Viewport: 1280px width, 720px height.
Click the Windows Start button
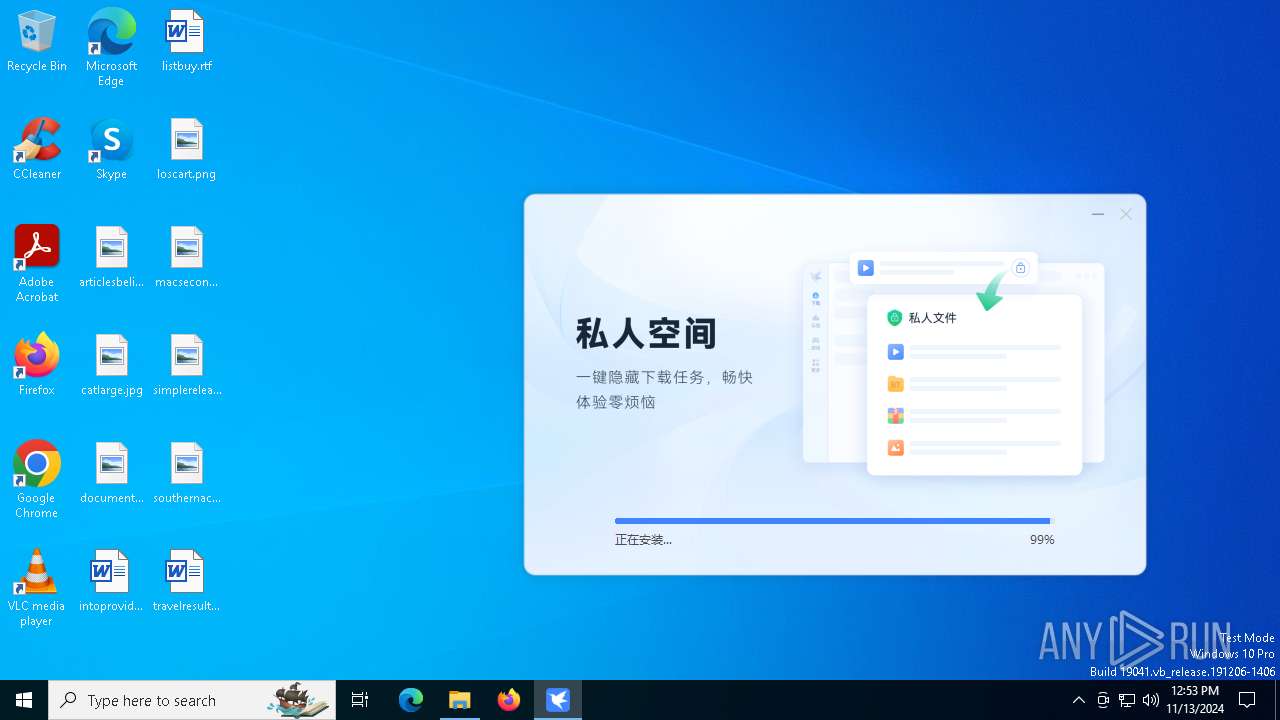(24, 700)
